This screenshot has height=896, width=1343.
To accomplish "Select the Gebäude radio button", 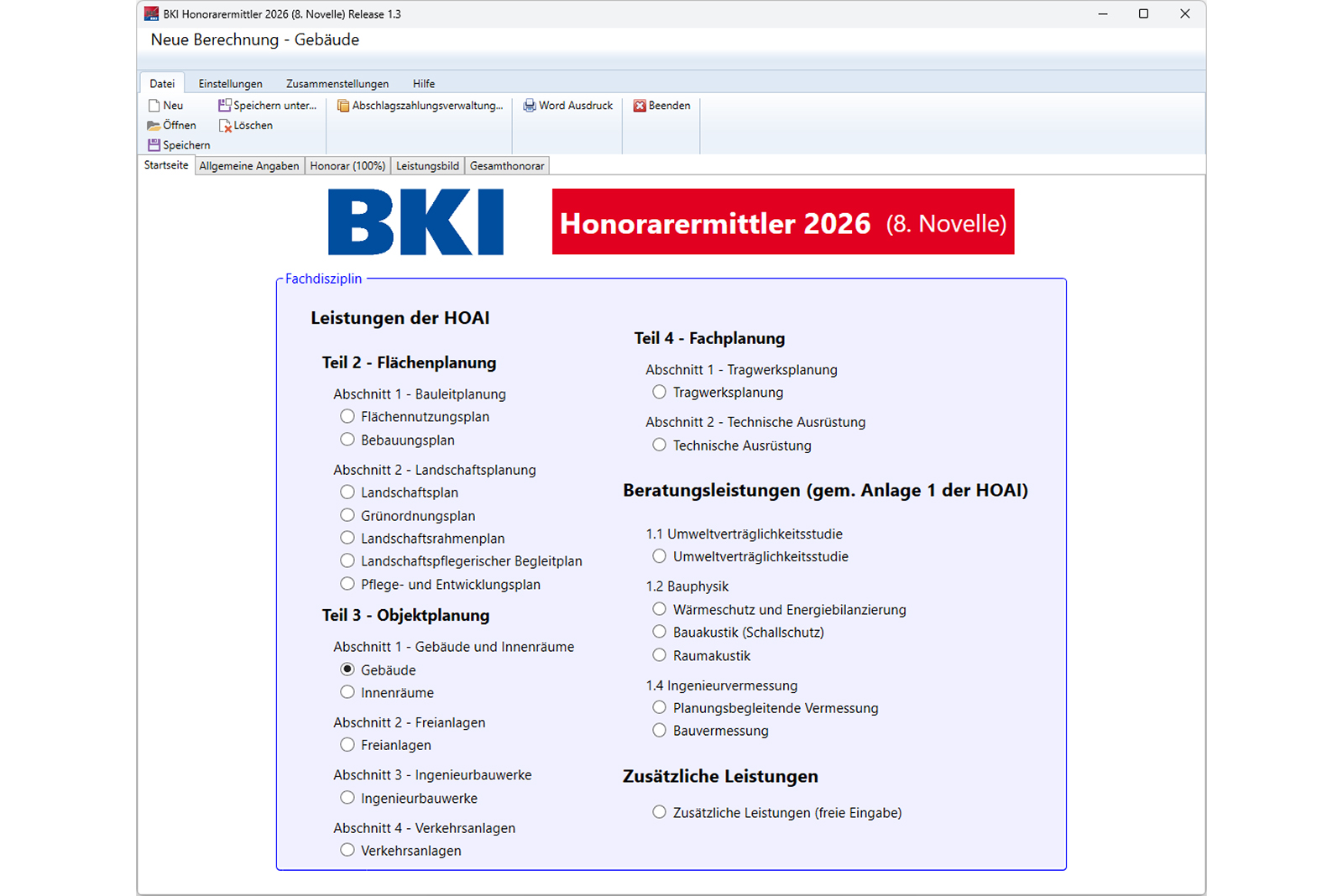I will pyautogui.click(x=348, y=669).
